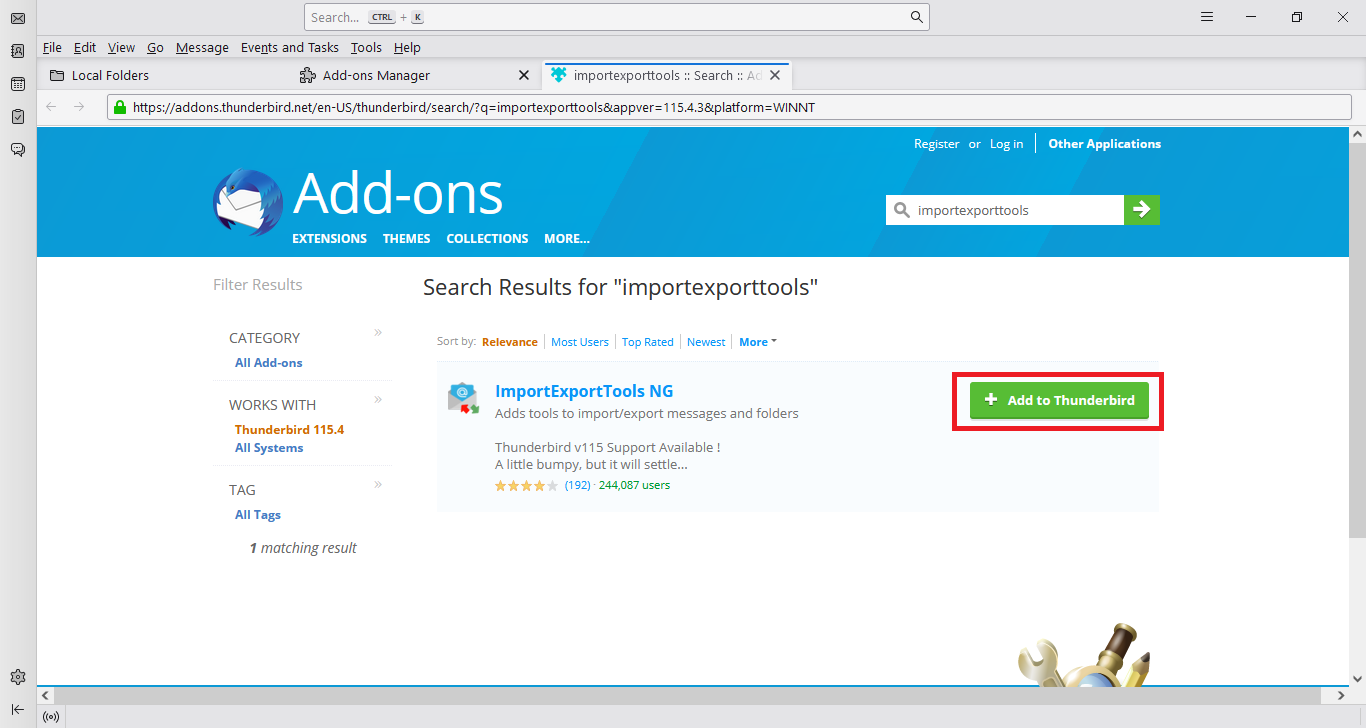Collapse the spaces toolbar arrow icon

[17, 709]
